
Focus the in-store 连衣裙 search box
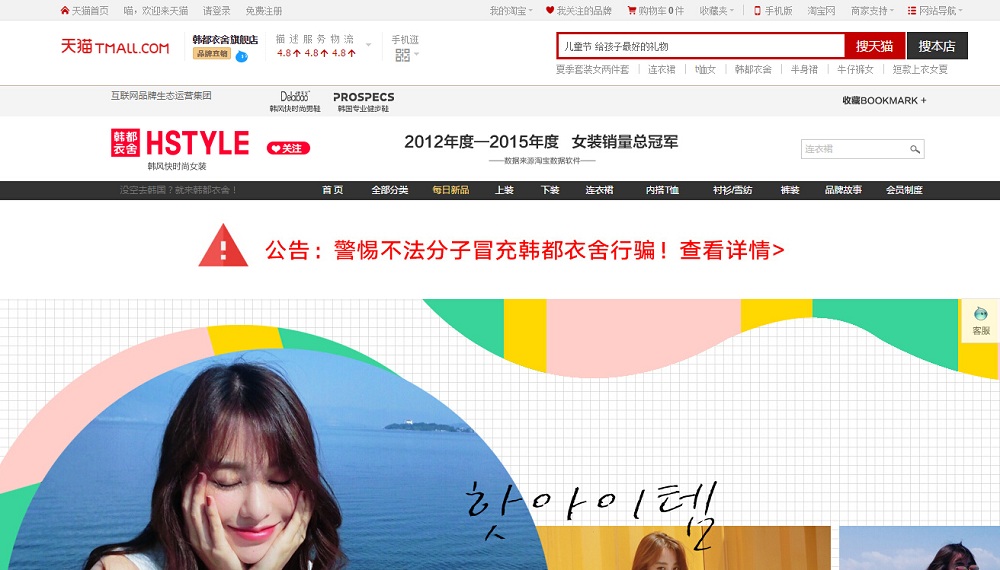pyautogui.click(x=853, y=149)
